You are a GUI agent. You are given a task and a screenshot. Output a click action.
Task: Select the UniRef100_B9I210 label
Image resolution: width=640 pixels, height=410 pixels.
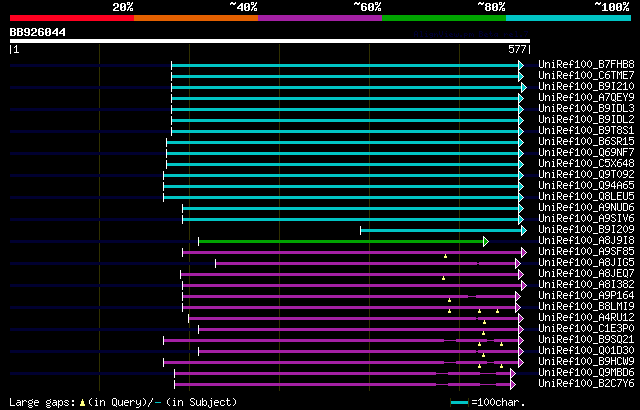pyautogui.click(x=586, y=86)
